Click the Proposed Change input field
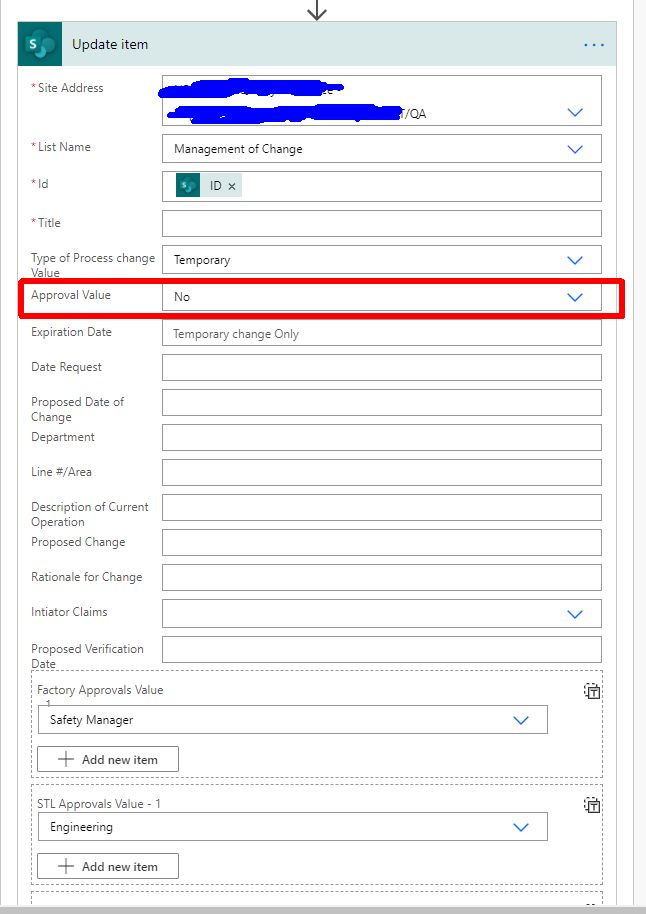The height and width of the screenshot is (914, 646). [x=382, y=543]
